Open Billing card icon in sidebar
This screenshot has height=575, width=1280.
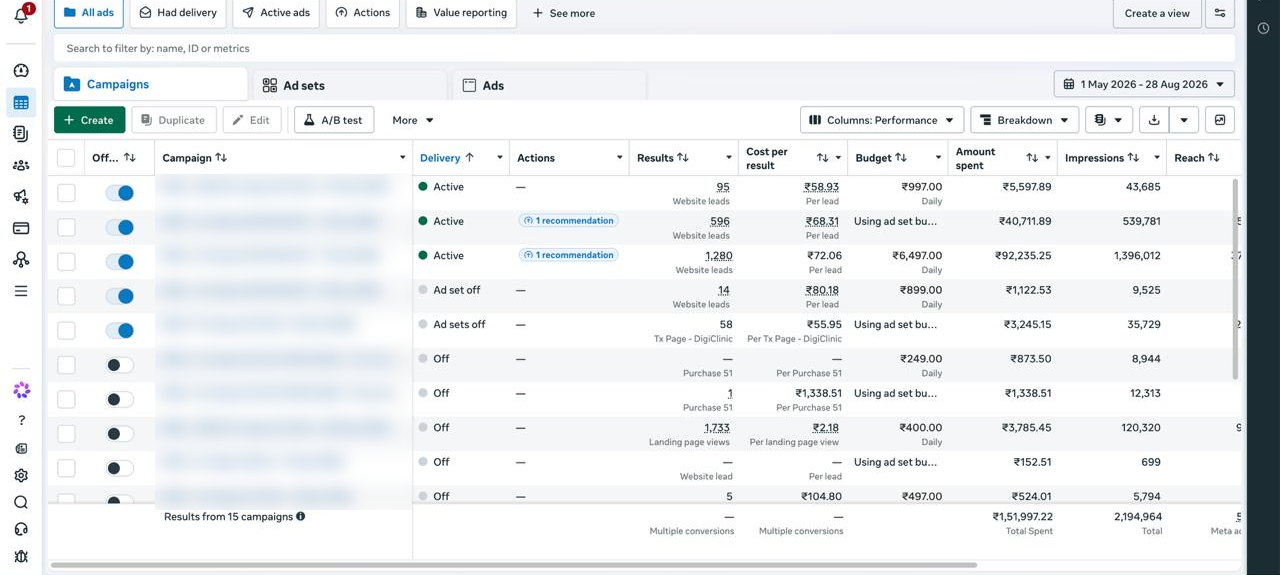pos(21,228)
